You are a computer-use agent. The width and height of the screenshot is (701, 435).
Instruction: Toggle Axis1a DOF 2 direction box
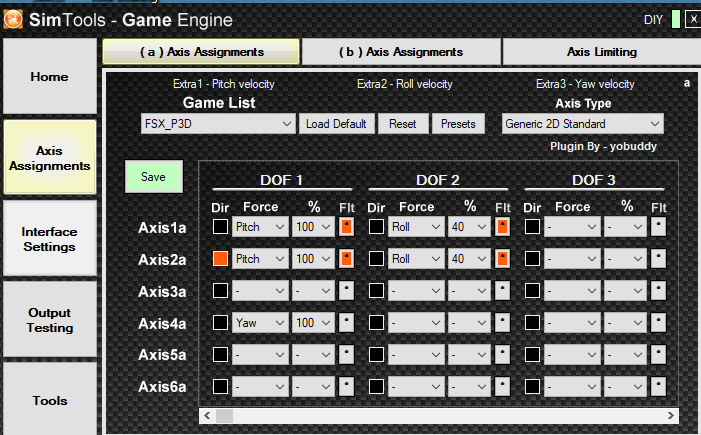click(x=376, y=227)
